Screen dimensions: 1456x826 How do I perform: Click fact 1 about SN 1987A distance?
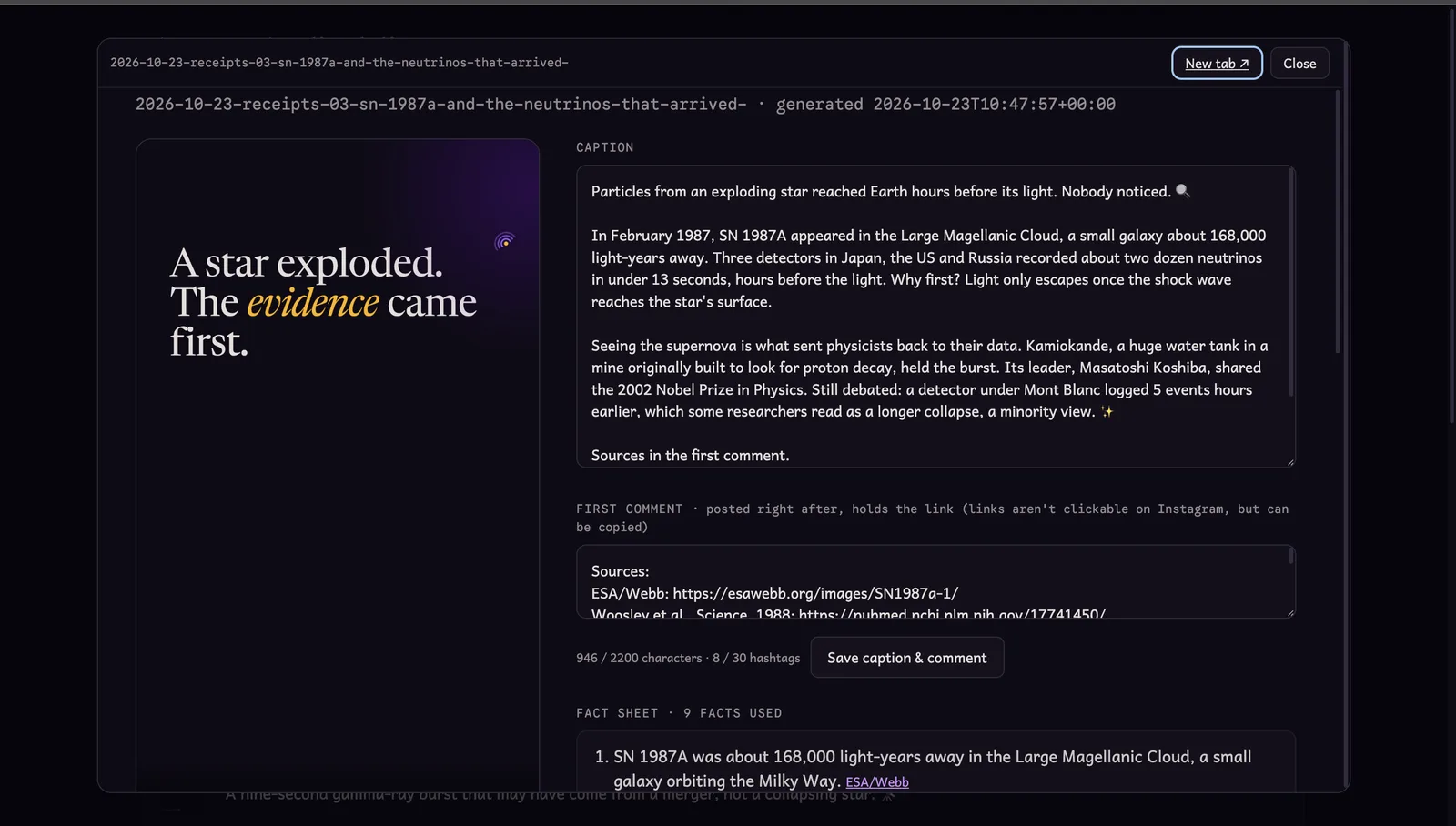[x=935, y=769]
